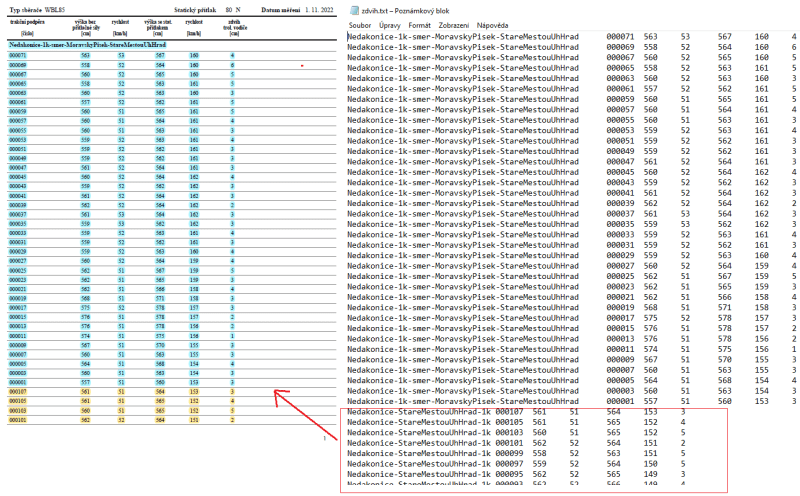Screen dimensions: 800x496
Task: Select yellow row 000105 in the report table
Action: [172, 401]
